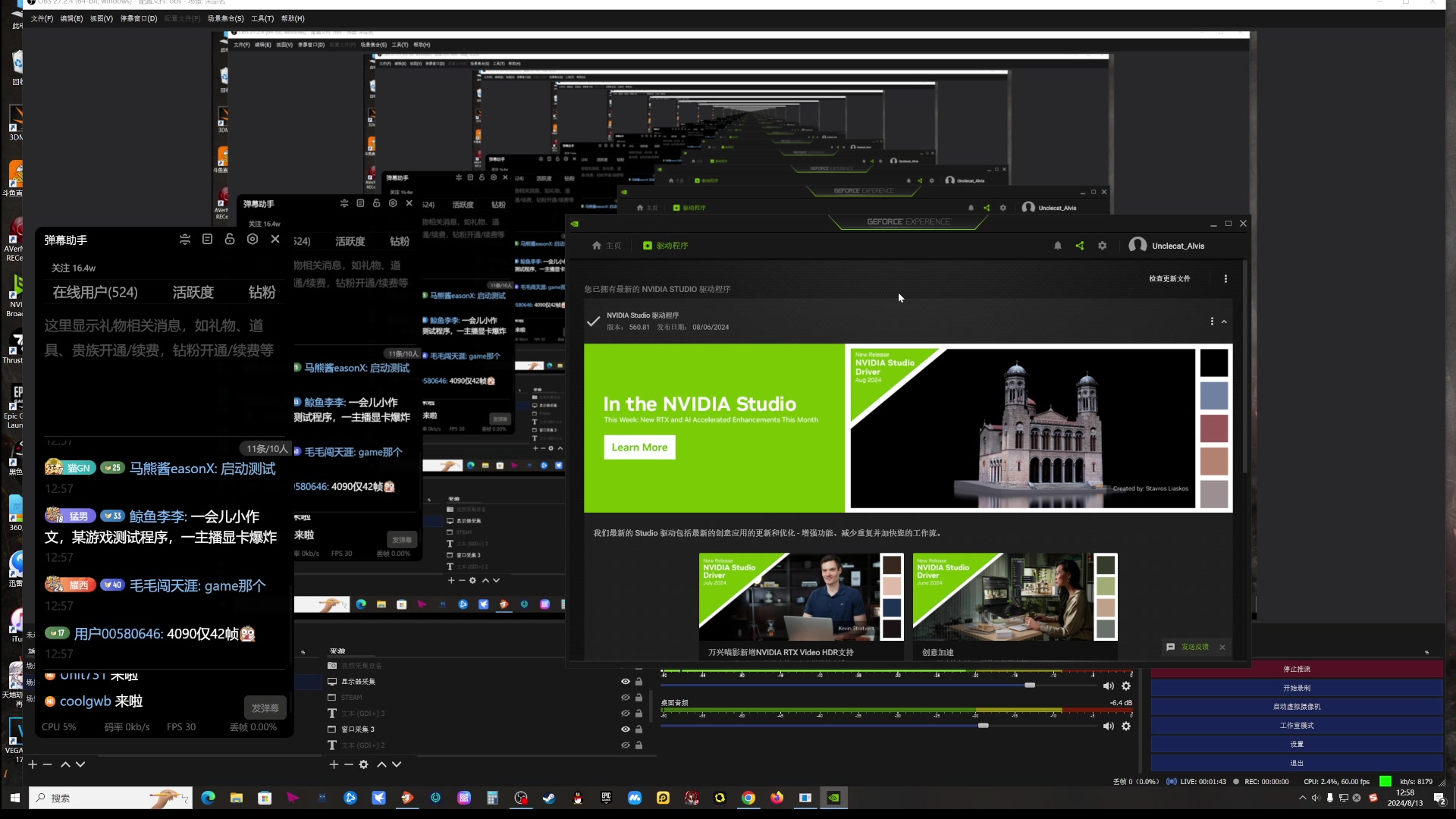Move selected source down
The image size is (1456, 819).
tap(397, 764)
